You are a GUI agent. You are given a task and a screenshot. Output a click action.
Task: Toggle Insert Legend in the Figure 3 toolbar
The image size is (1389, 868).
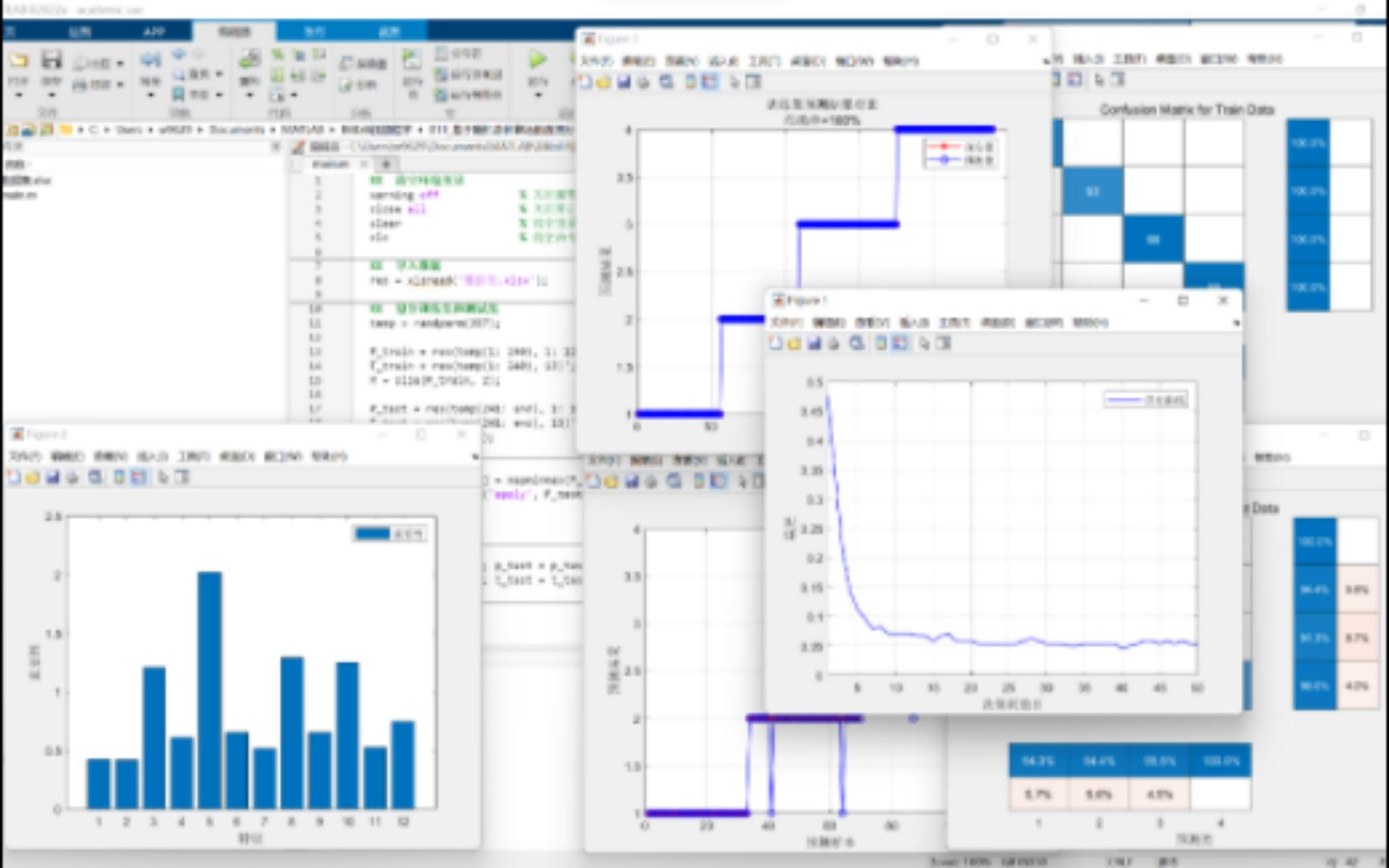coord(710,82)
